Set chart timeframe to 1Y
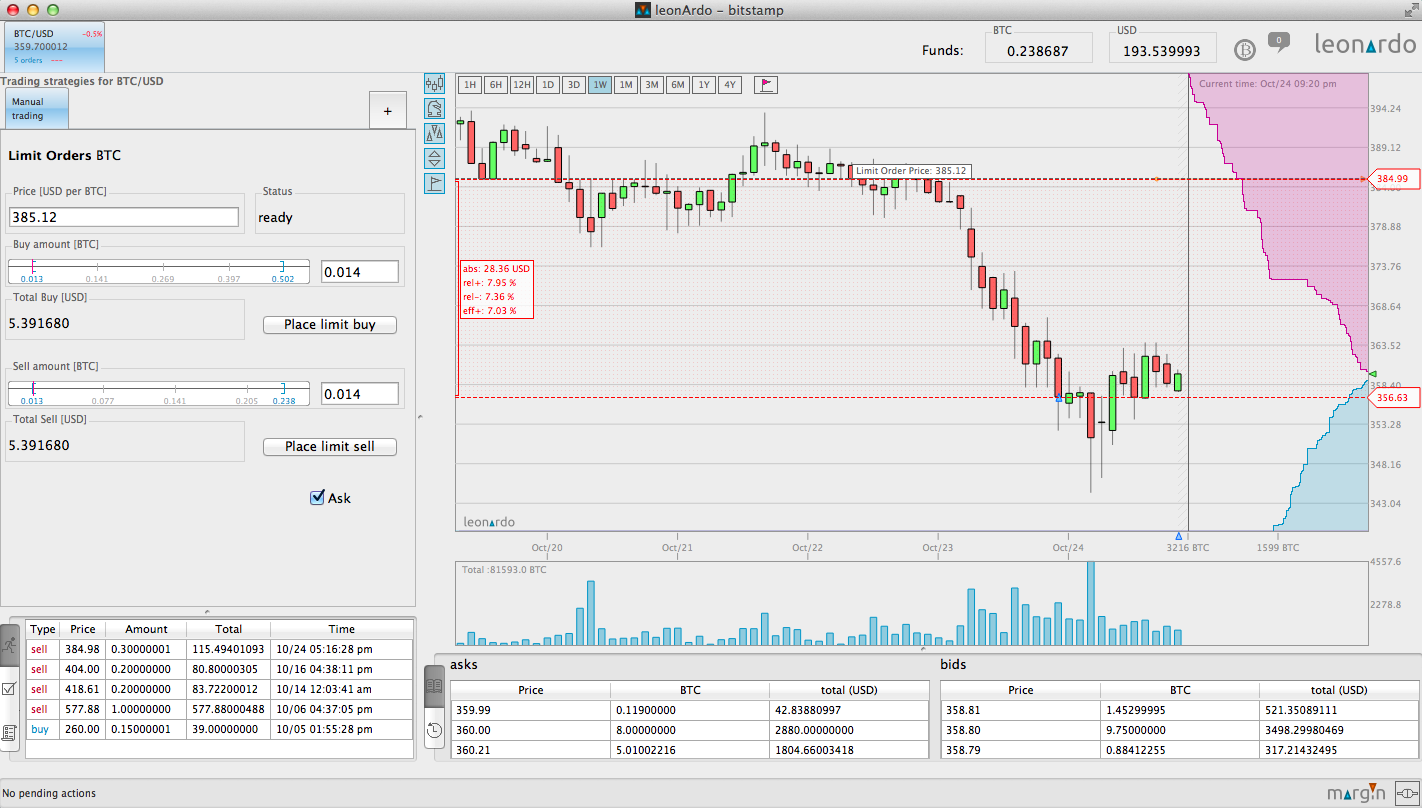 point(703,85)
